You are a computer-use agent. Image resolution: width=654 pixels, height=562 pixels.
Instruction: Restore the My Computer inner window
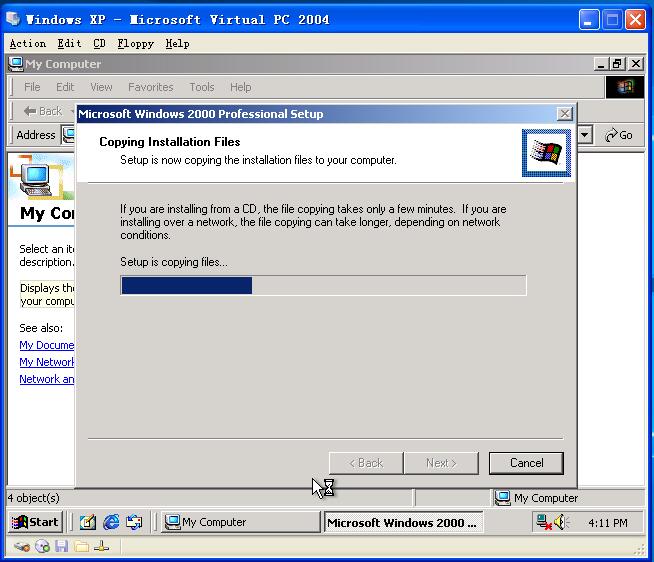click(x=617, y=64)
